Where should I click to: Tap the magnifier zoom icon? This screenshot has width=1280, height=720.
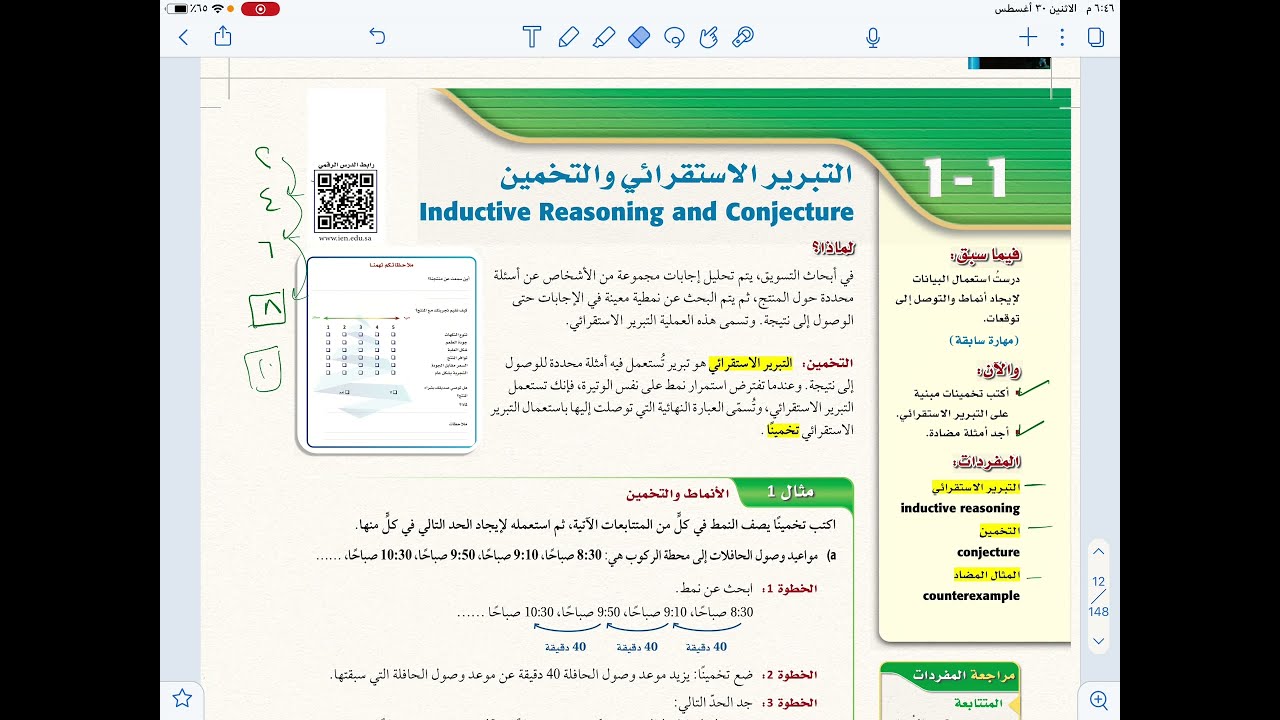[x=1098, y=699]
